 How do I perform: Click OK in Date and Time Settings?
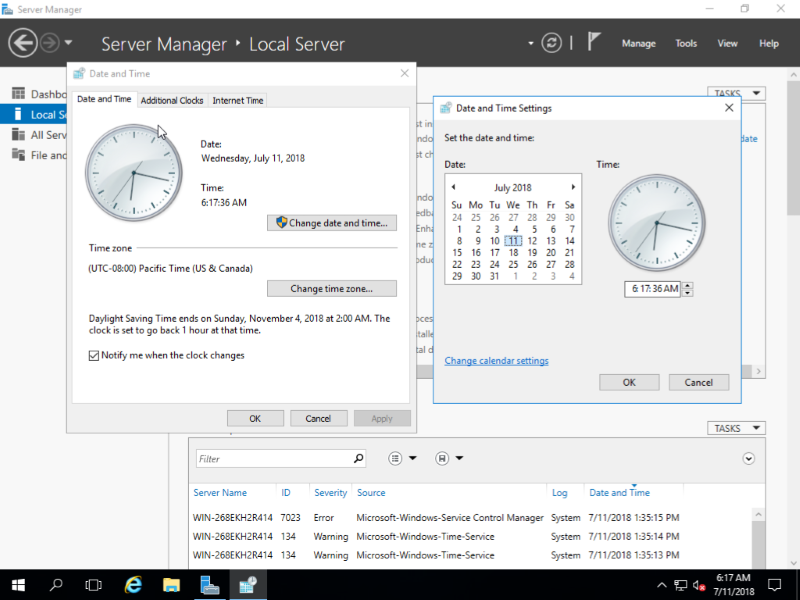(x=629, y=383)
